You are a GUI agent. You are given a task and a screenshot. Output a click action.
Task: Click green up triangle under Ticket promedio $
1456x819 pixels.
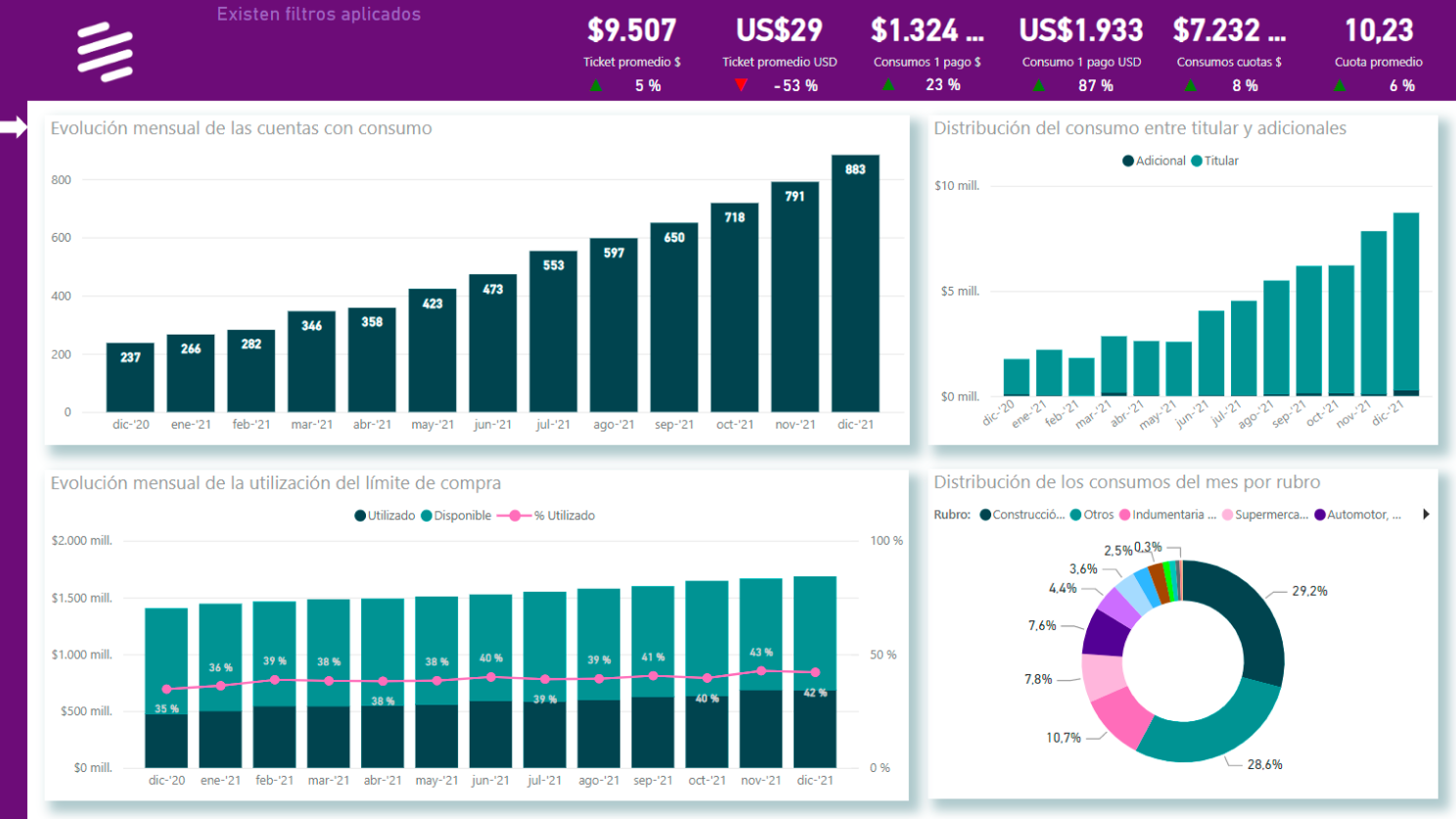point(595,85)
